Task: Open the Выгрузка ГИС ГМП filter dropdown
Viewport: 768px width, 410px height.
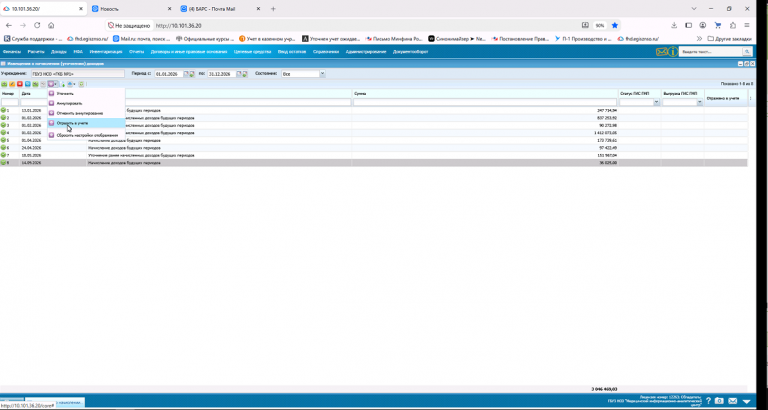Action: click(x=699, y=102)
